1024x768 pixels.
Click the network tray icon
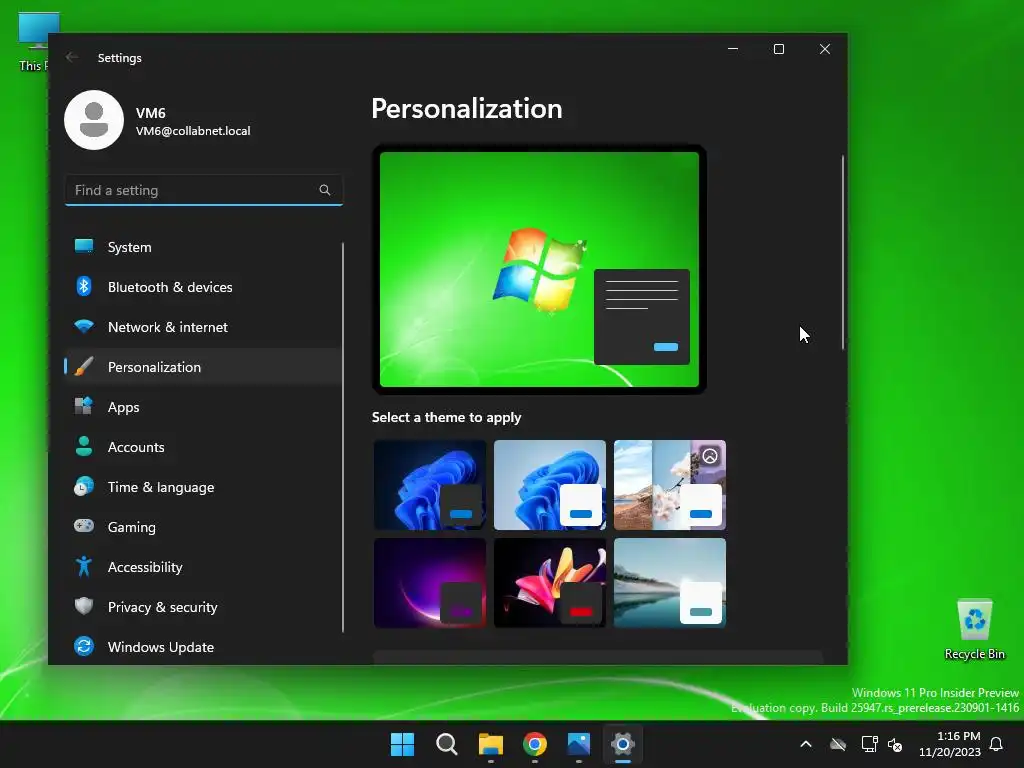[869, 744]
